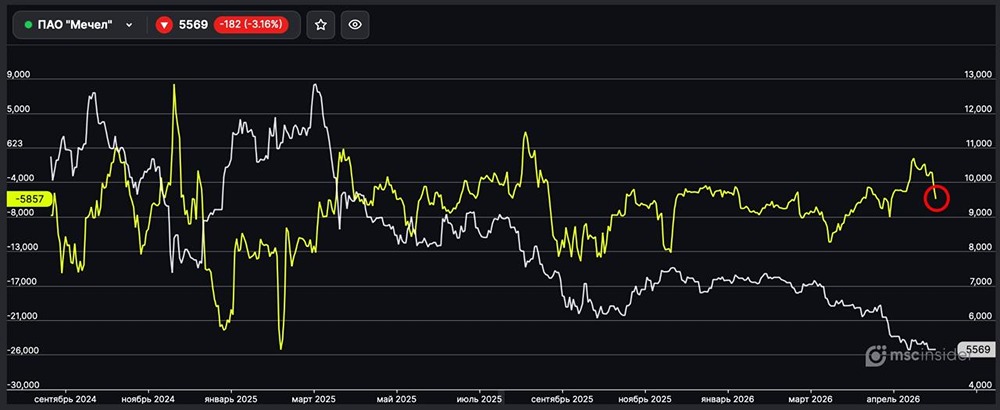This screenshot has height=410, width=1000.
Task: Click the green status dot by Мечел
Action: (28, 25)
